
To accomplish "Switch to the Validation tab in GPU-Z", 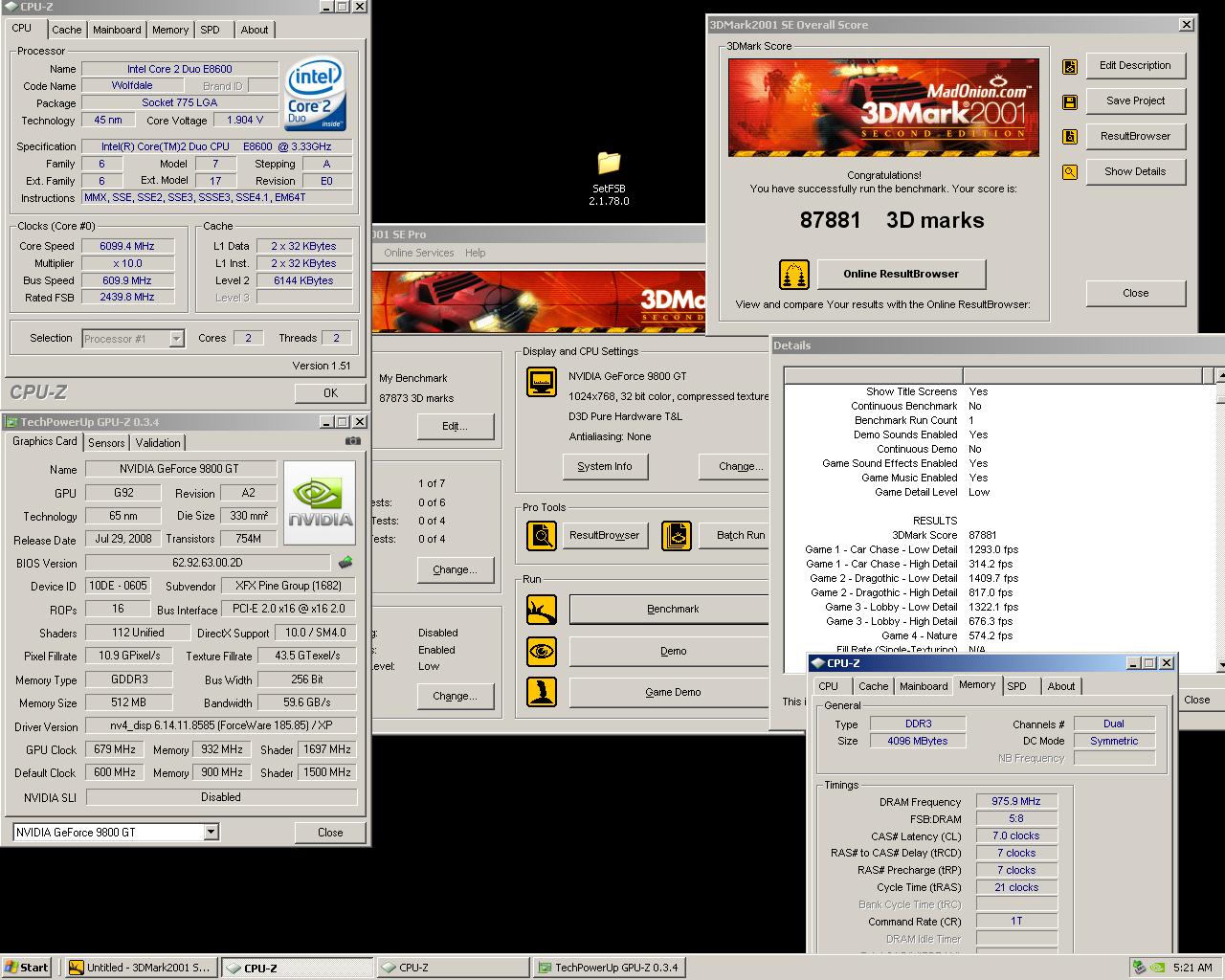I will click(158, 443).
